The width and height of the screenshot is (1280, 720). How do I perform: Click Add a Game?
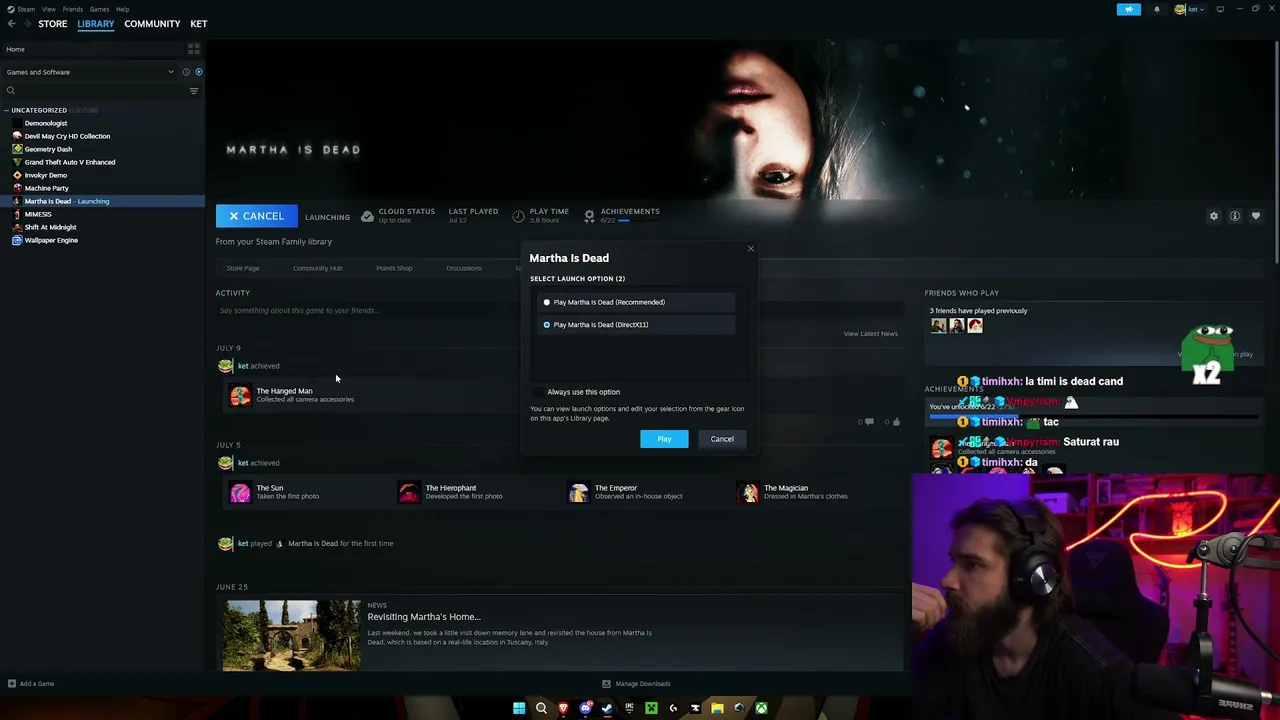tap(31, 684)
